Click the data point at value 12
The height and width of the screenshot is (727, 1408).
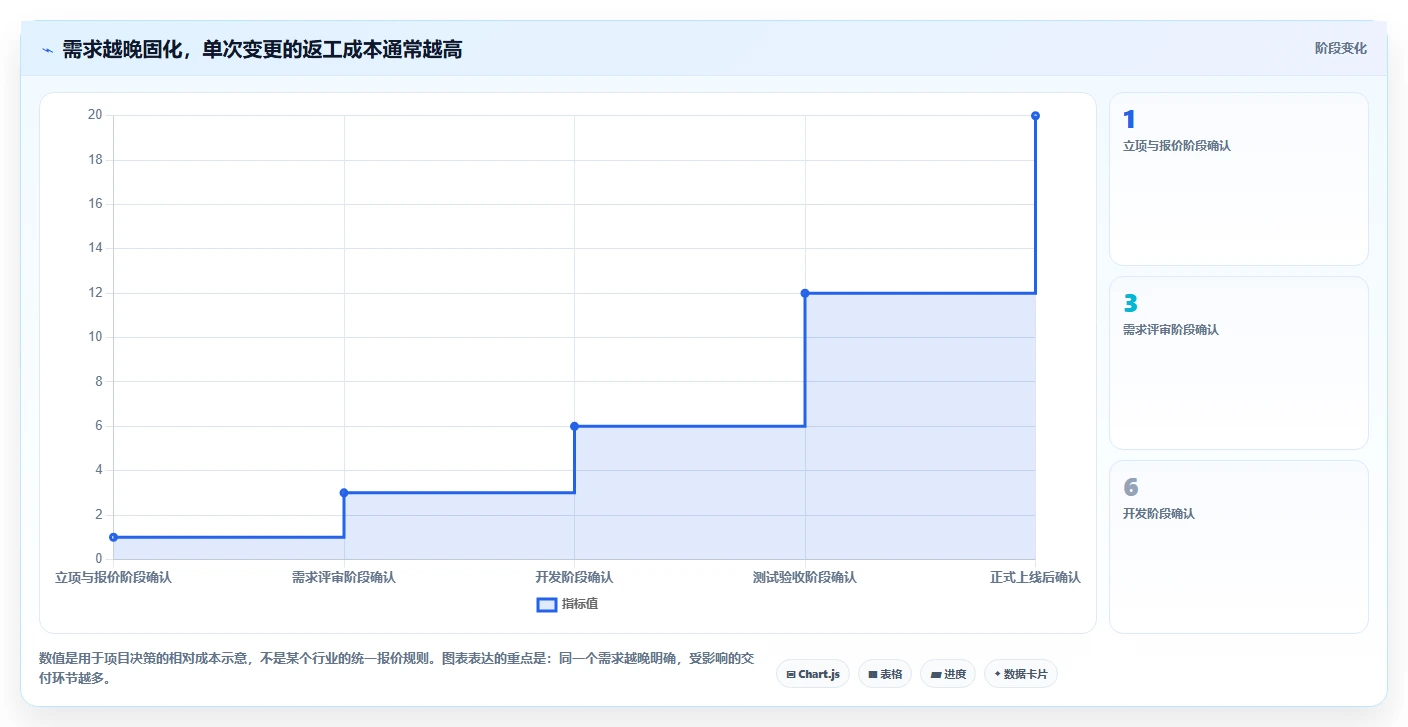pyautogui.click(x=805, y=293)
